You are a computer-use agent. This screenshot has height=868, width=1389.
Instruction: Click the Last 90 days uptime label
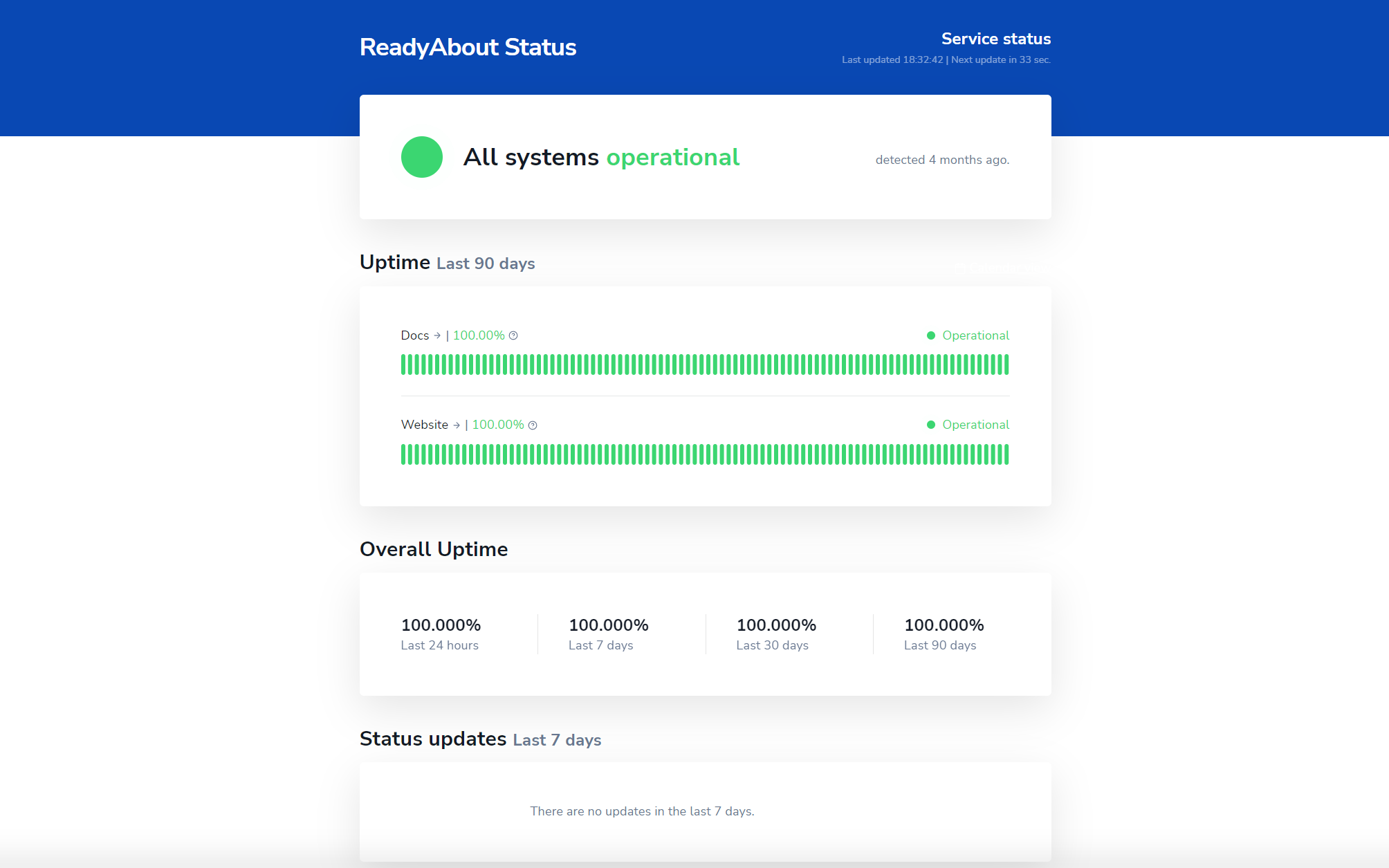point(940,645)
